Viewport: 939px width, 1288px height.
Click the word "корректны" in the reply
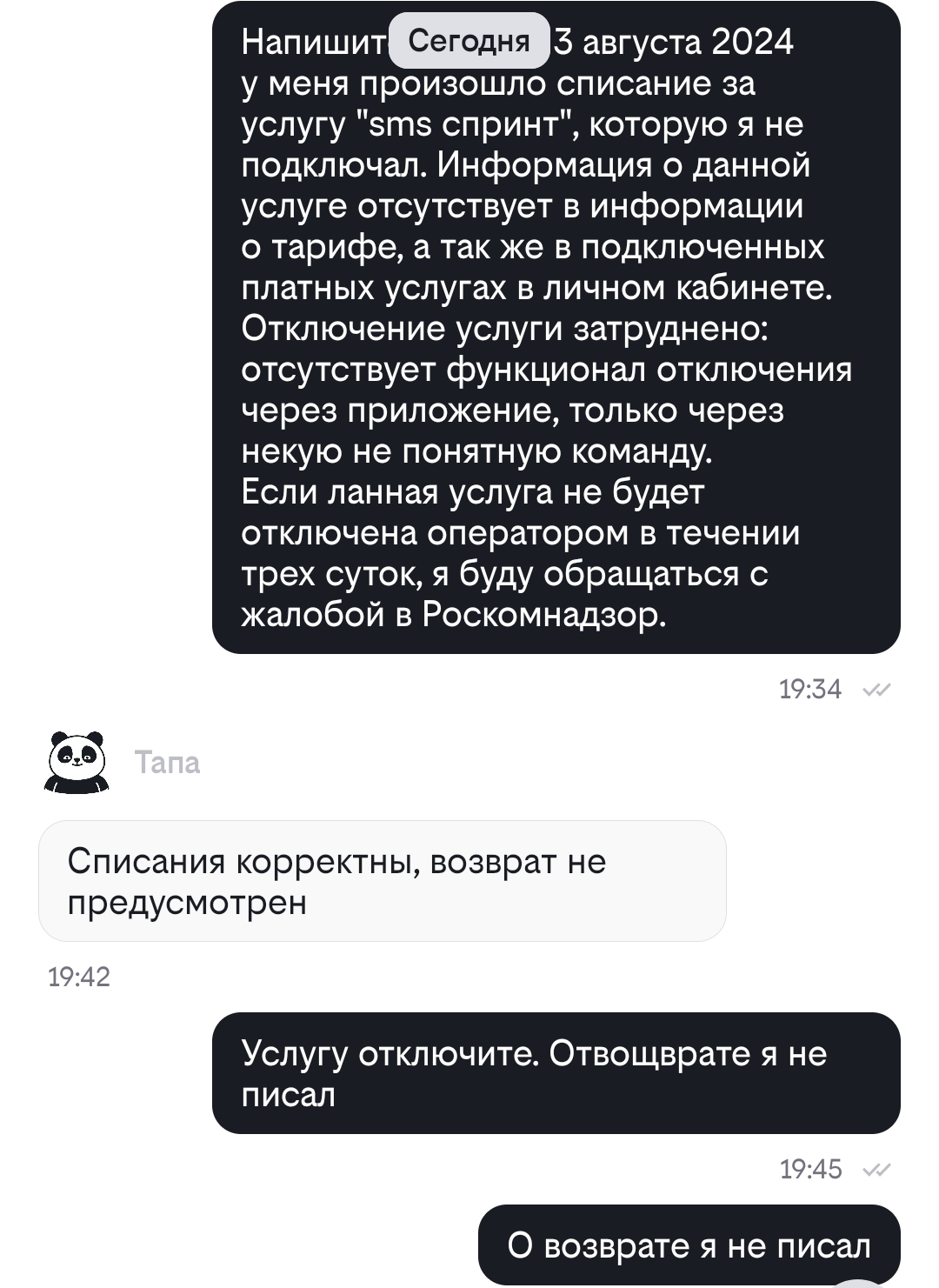pos(328,862)
